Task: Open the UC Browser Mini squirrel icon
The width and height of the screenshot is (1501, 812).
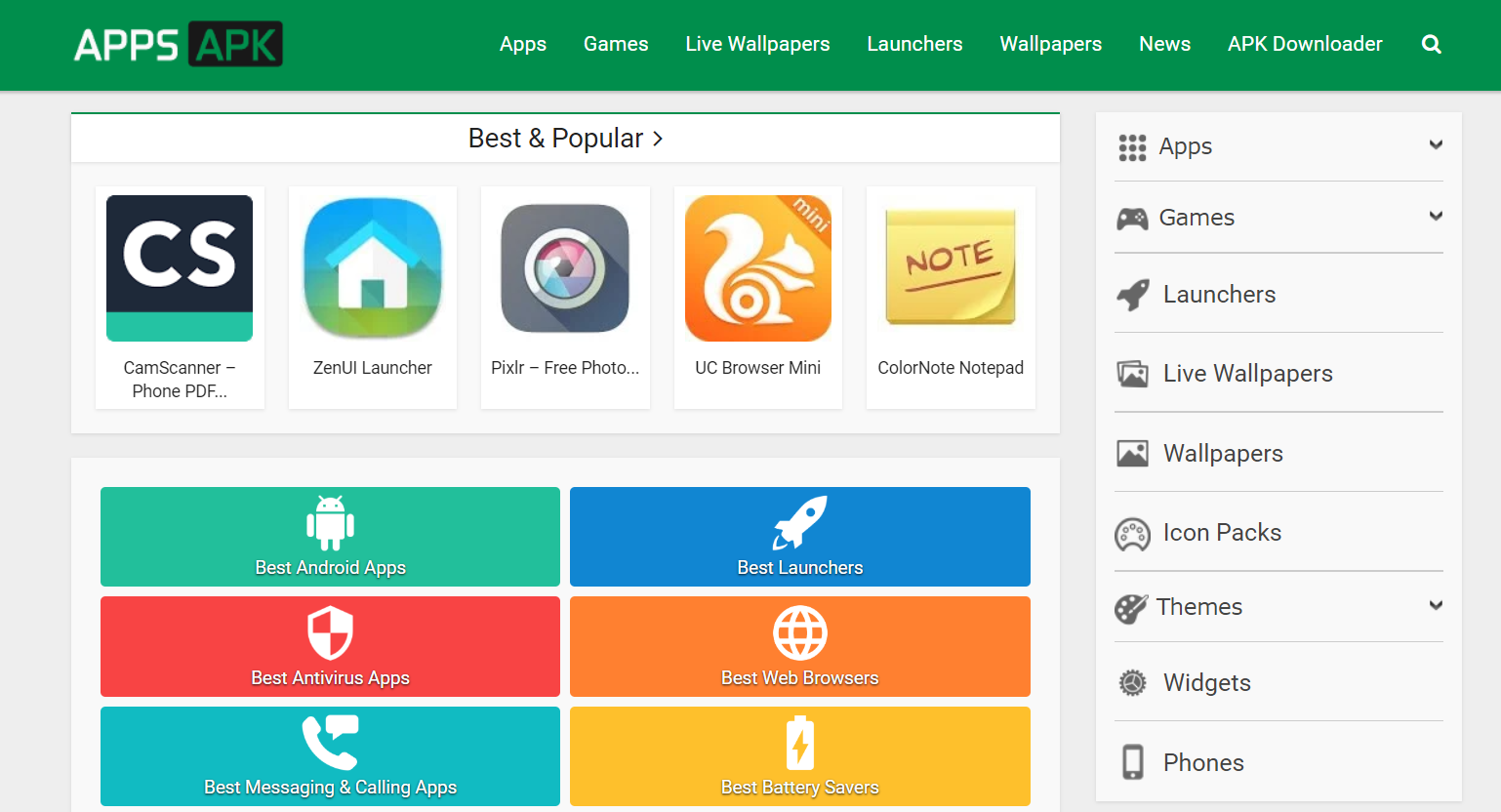Action: pyautogui.click(x=758, y=268)
